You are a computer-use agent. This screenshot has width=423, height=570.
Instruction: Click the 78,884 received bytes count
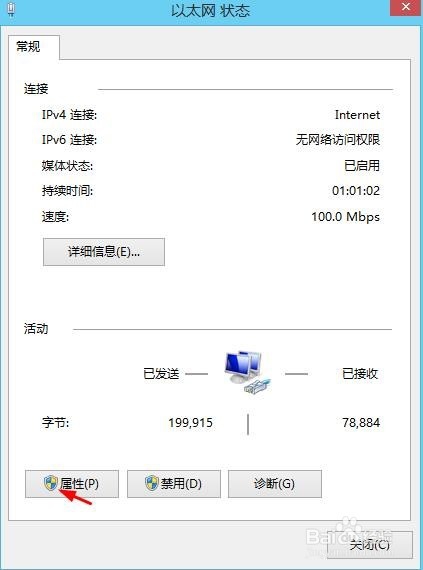tap(361, 423)
